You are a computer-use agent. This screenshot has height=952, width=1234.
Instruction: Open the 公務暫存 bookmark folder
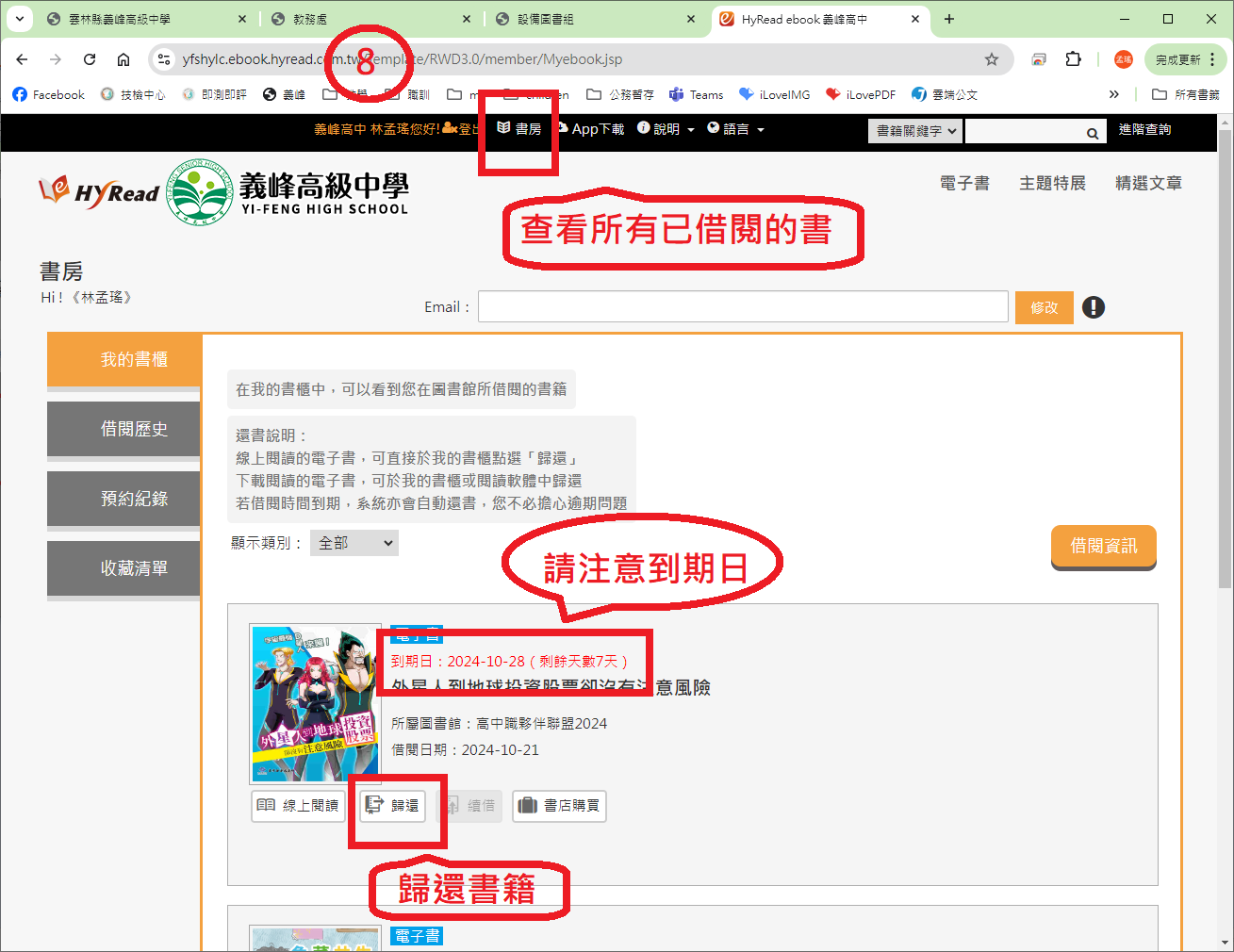(x=620, y=94)
